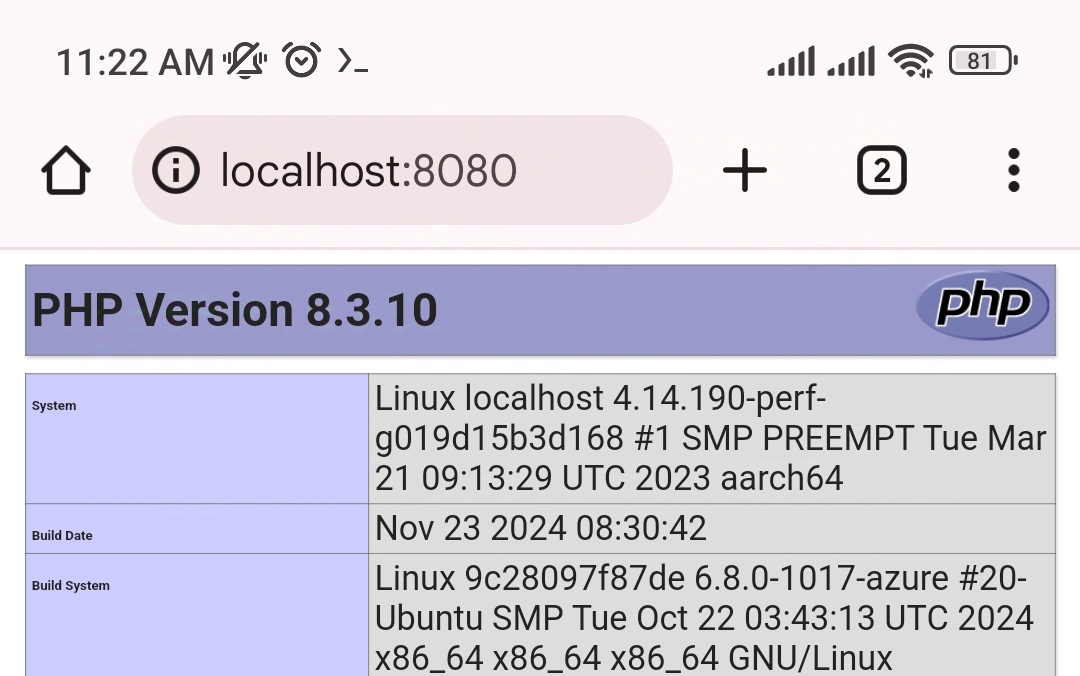Click the Build Date row label

[62, 536]
